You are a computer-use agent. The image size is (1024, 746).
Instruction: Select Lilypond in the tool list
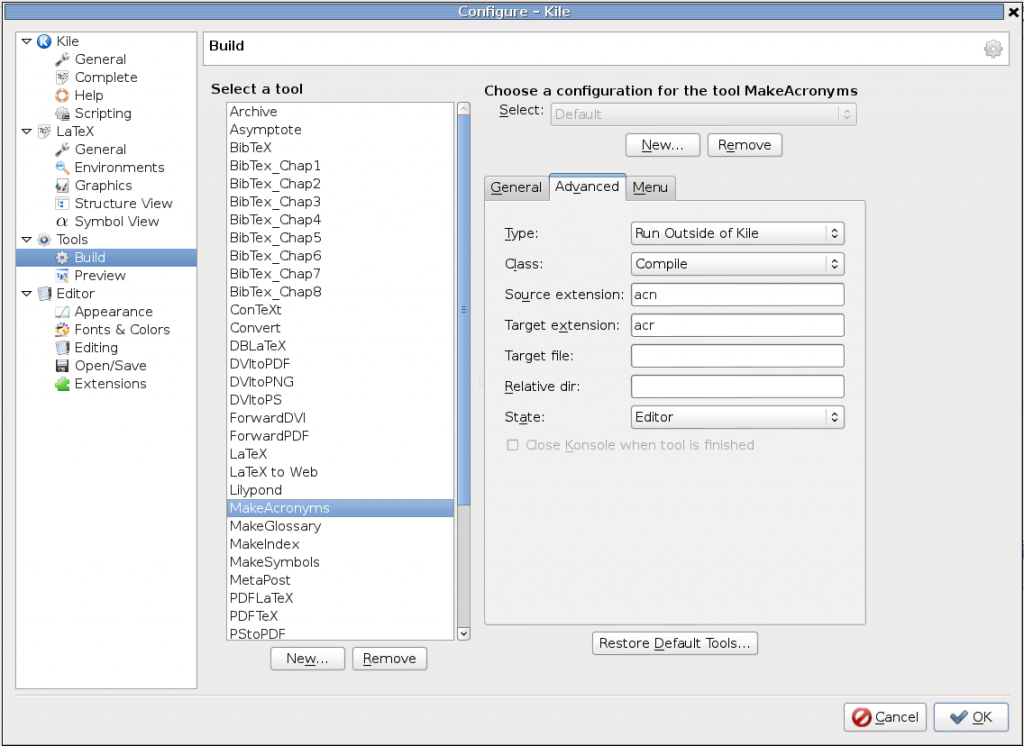click(340, 490)
